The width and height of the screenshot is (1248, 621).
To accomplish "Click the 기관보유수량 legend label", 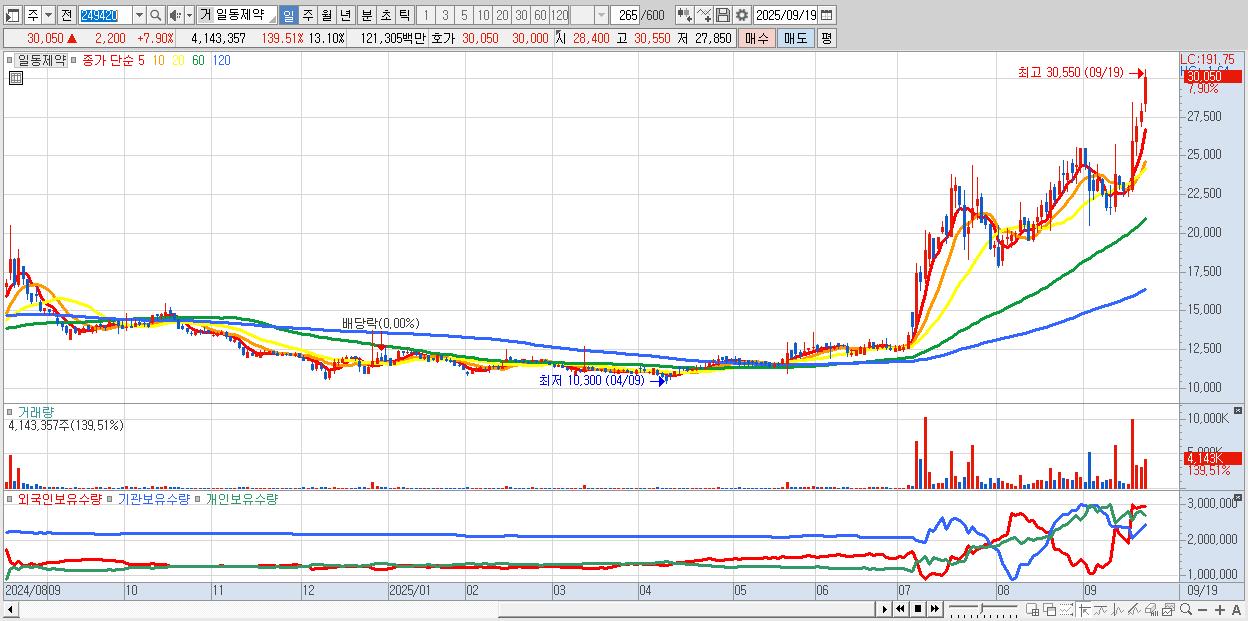I will coord(154,498).
